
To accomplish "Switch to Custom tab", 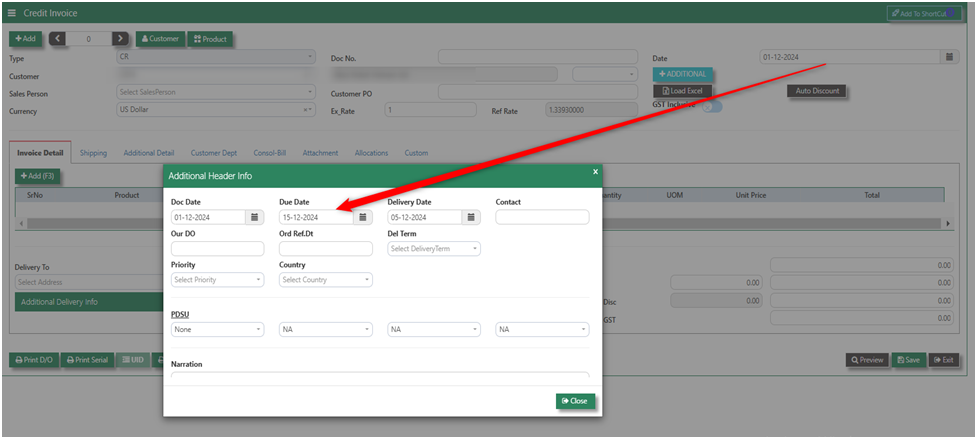I will (x=416, y=153).
